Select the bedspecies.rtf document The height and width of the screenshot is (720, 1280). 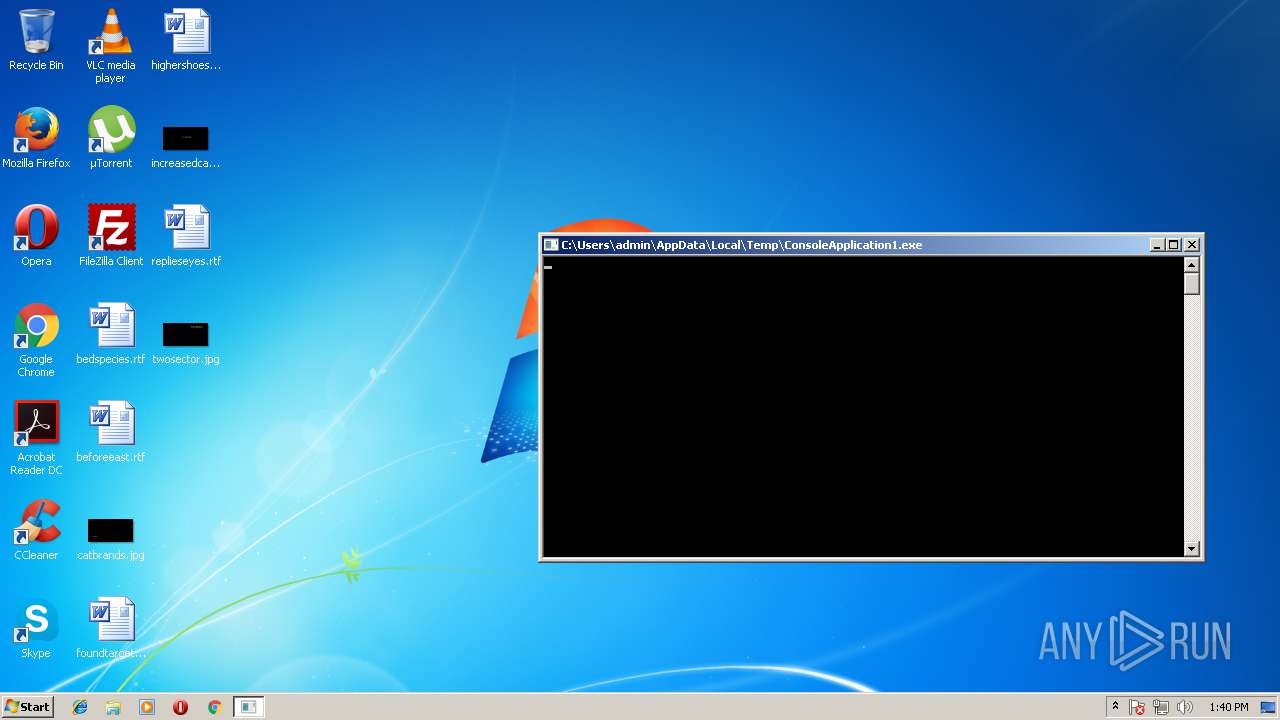click(110, 335)
